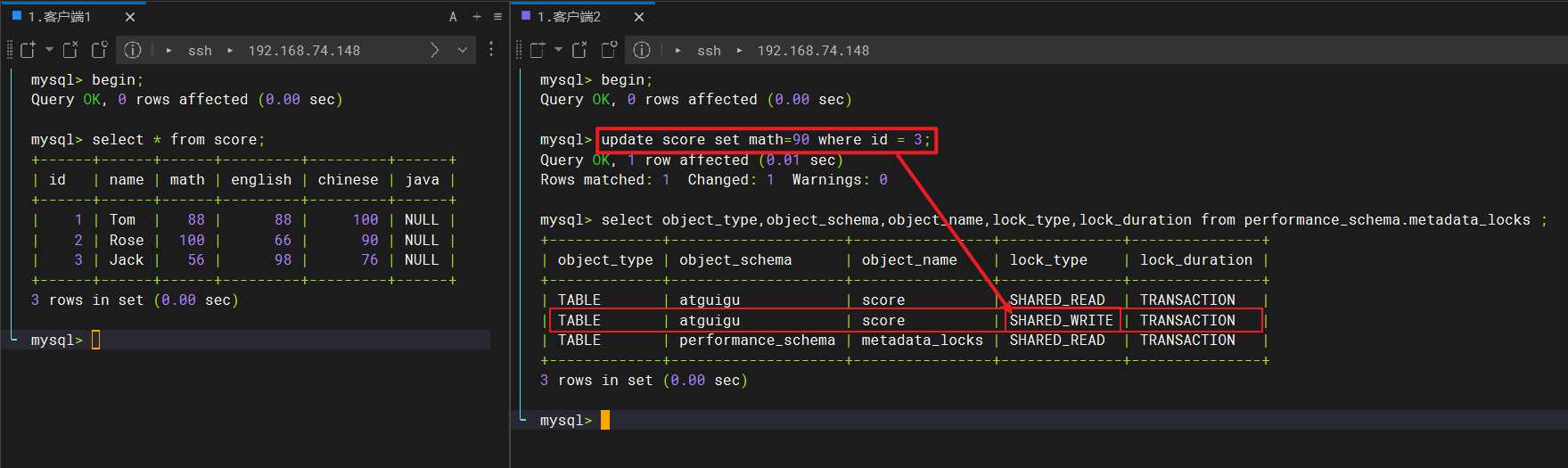This screenshot has height=468, width=1568.
Task: Click the 'english' column header
Action: (x=261, y=179)
